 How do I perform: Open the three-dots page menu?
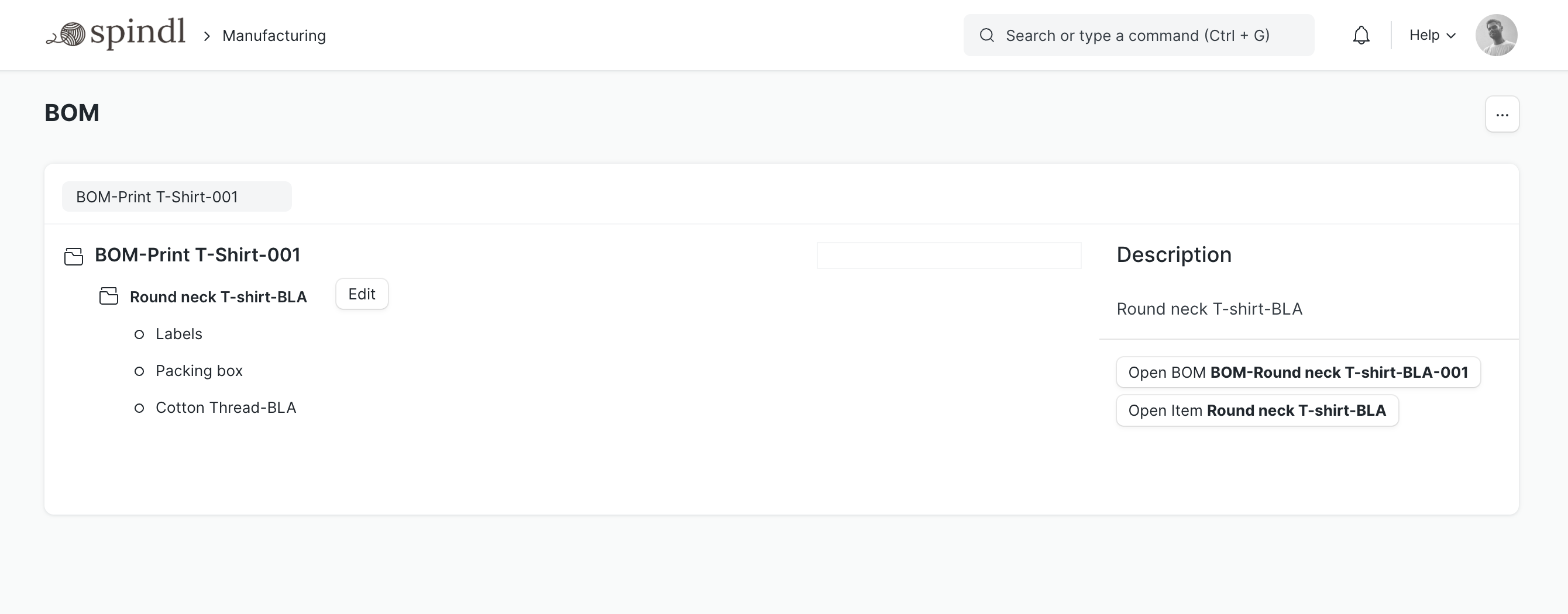1502,115
